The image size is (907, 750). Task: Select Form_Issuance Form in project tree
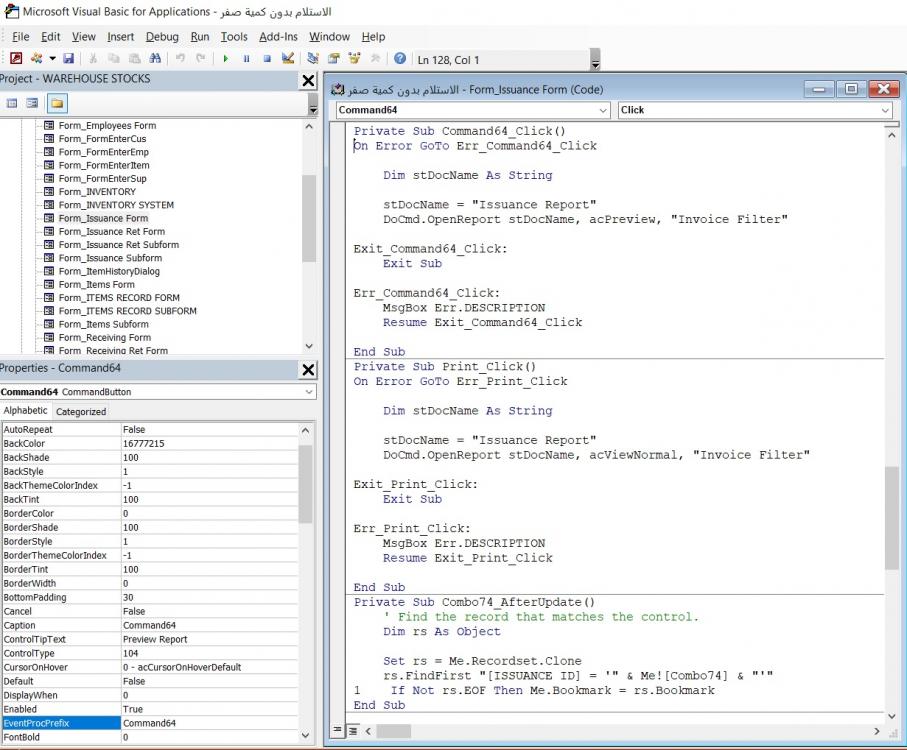point(103,218)
